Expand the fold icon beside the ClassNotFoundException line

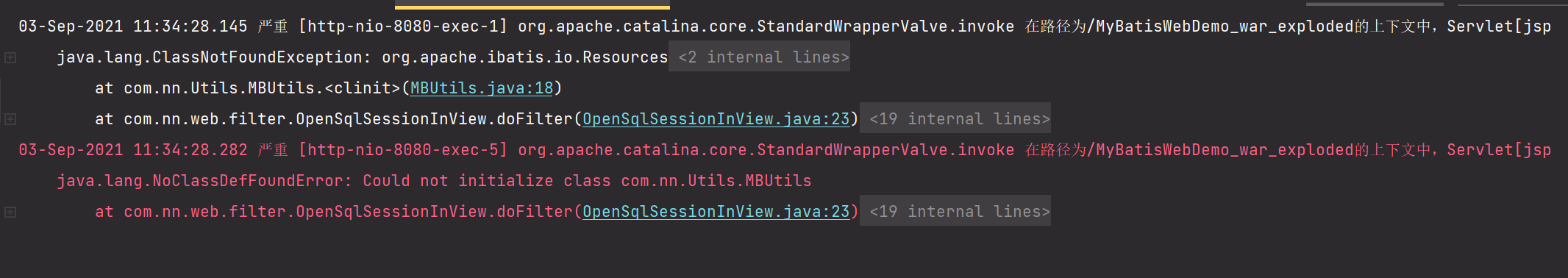click(10, 57)
